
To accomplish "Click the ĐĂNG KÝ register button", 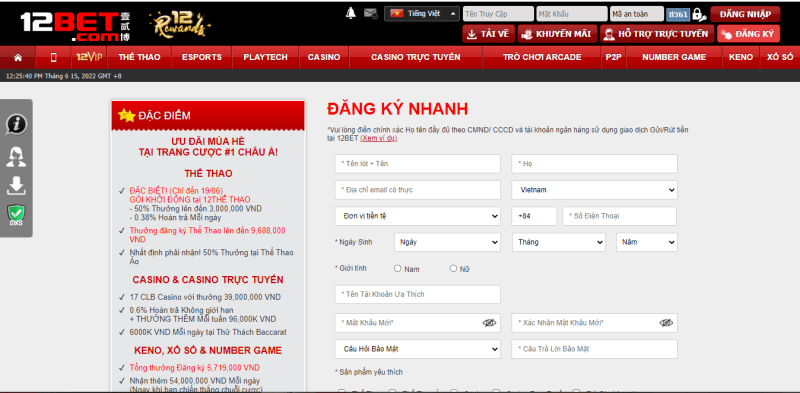I will pyautogui.click(x=748, y=34).
